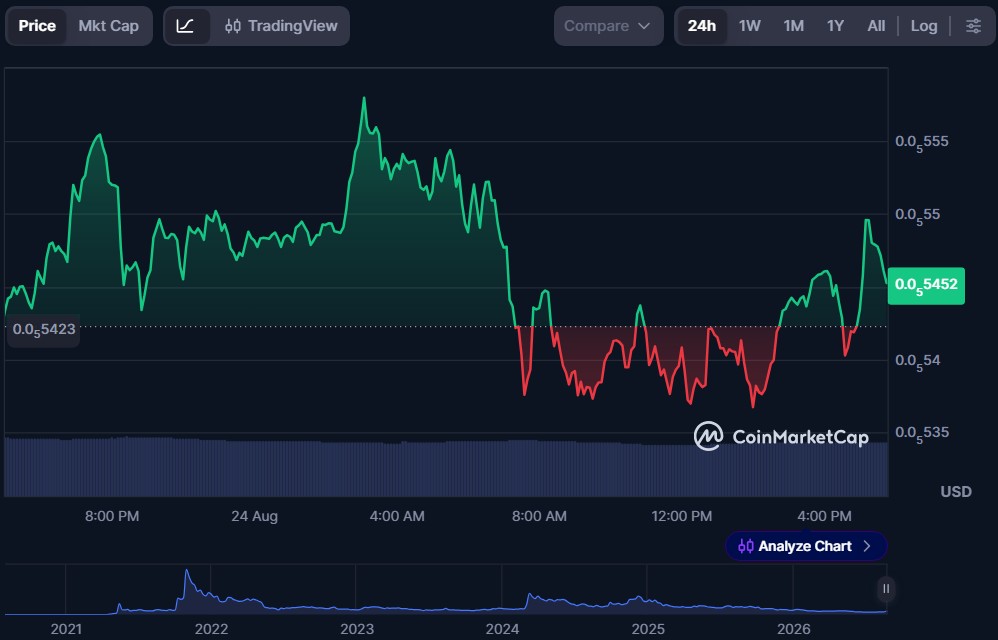Screen dimensions: 998x640
Task: Click pause handle on range timeline
Action: [x=885, y=588]
